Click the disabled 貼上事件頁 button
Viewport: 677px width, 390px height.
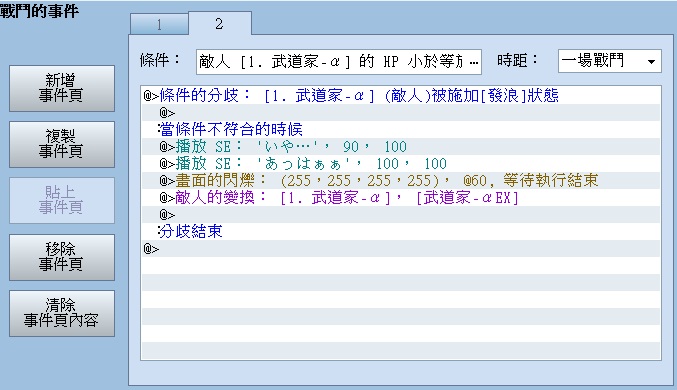[62, 200]
